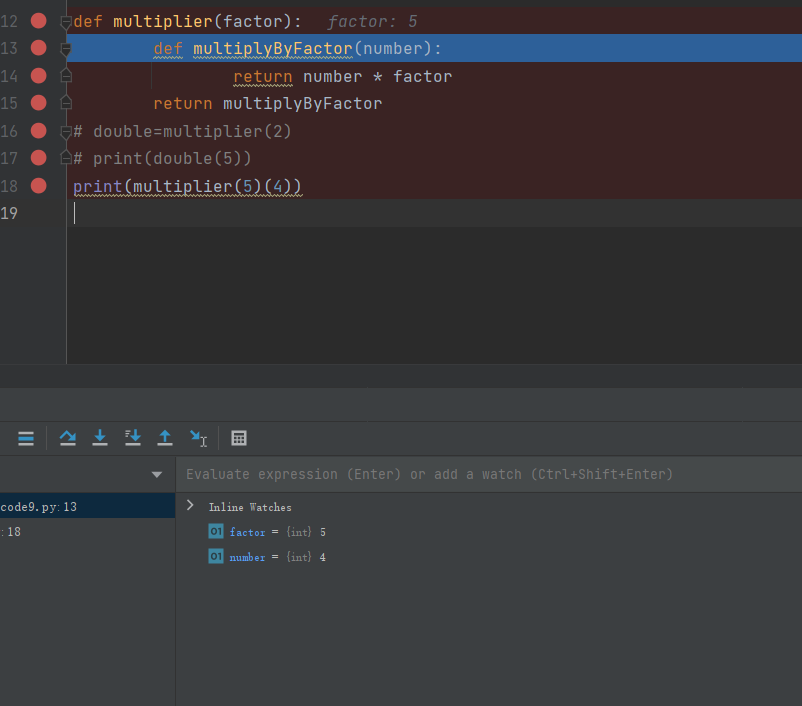
Task: Expand the Inline Watches node
Action: click(x=190, y=507)
